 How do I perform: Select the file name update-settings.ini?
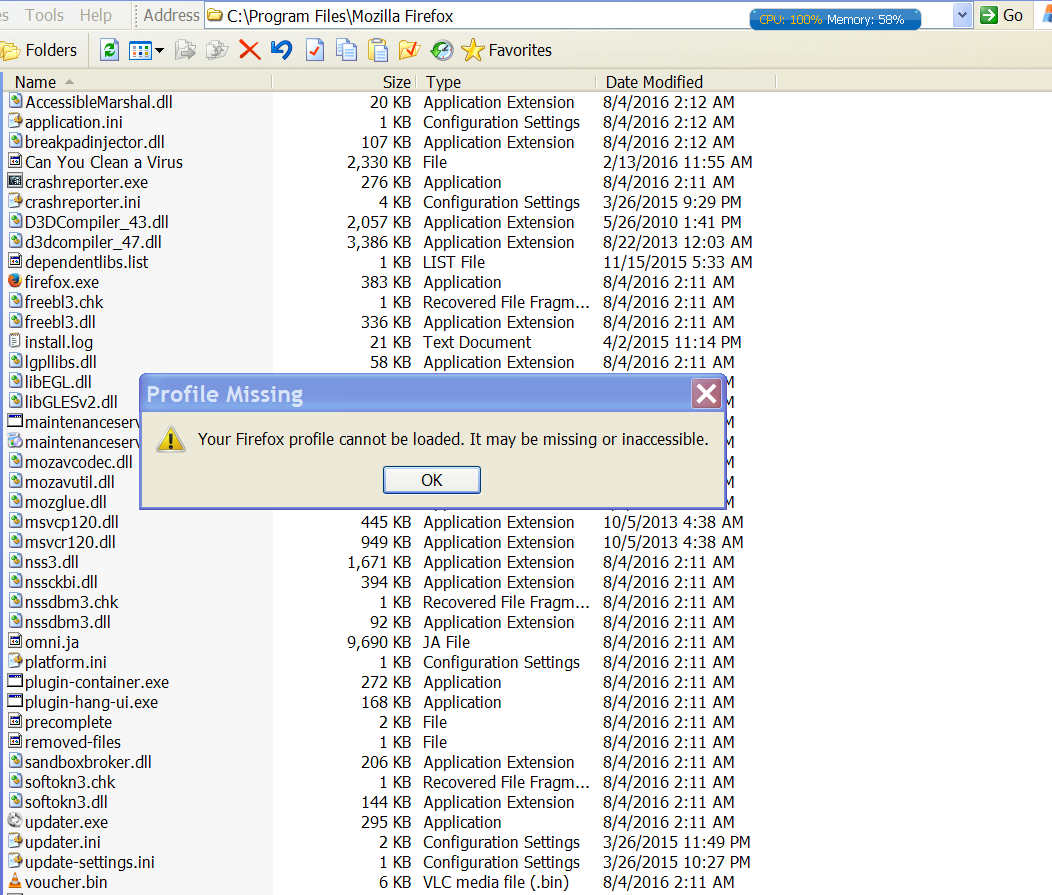pyautogui.click(x=89, y=862)
